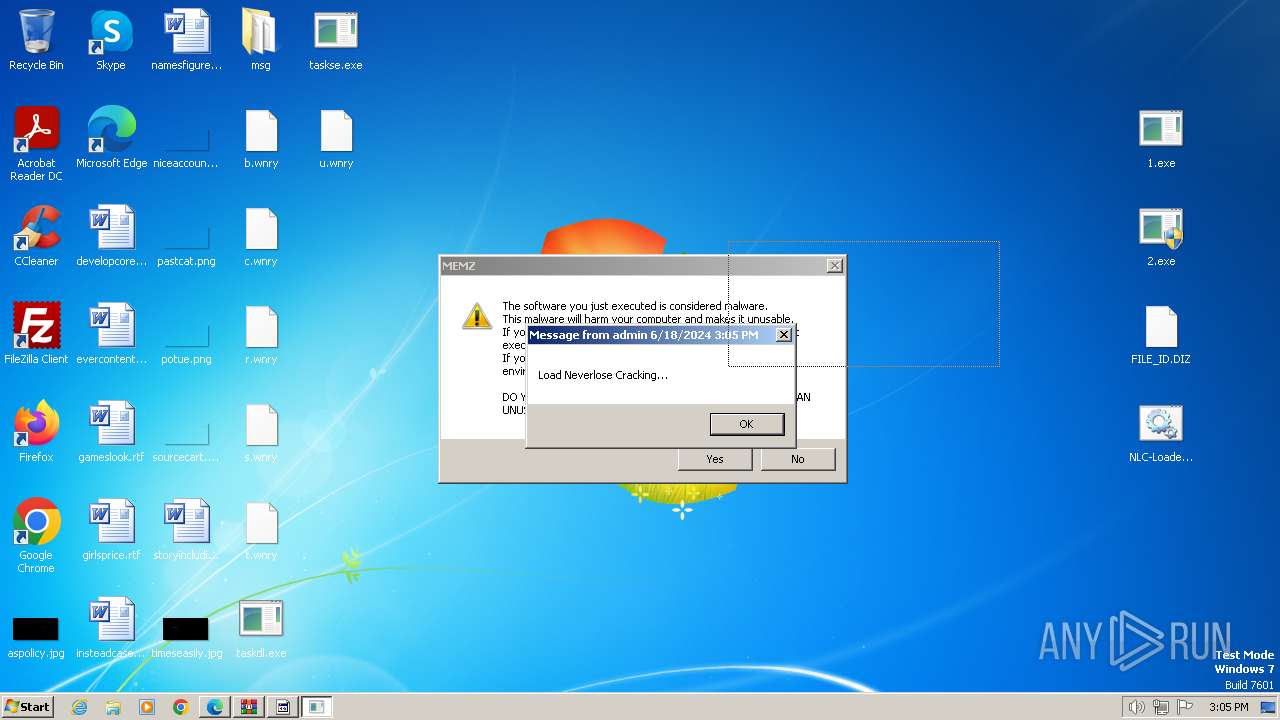Click the Message from admin title bar
The height and width of the screenshot is (720, 1280).
pyautogui.click(x=660, y=335)
